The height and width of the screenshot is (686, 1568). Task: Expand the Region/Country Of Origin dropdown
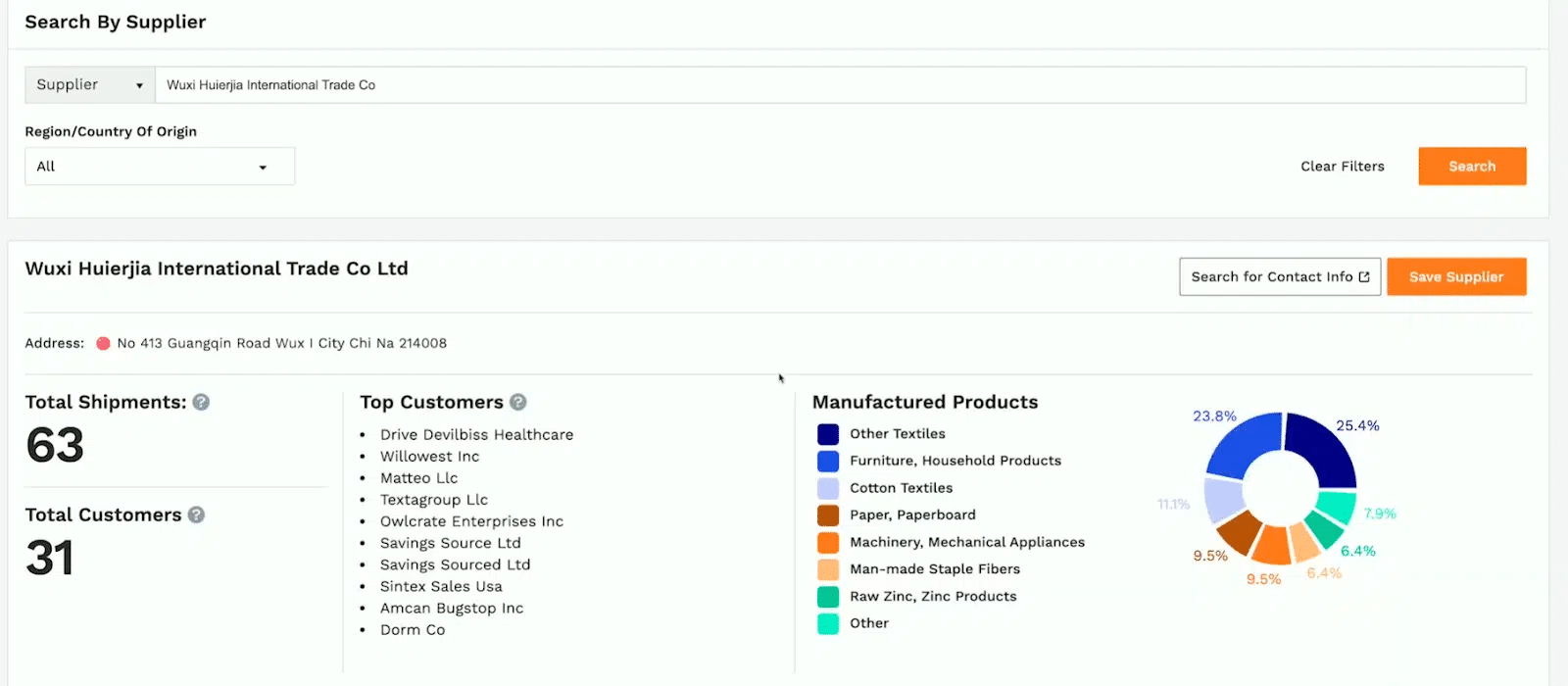click(x=160, y=167)
